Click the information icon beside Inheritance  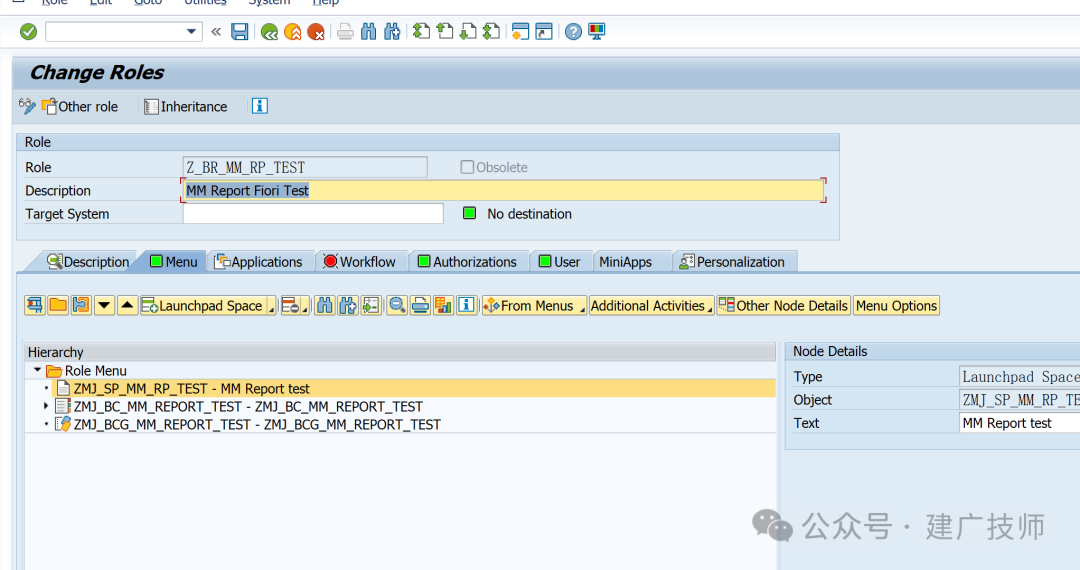[260, 106]
